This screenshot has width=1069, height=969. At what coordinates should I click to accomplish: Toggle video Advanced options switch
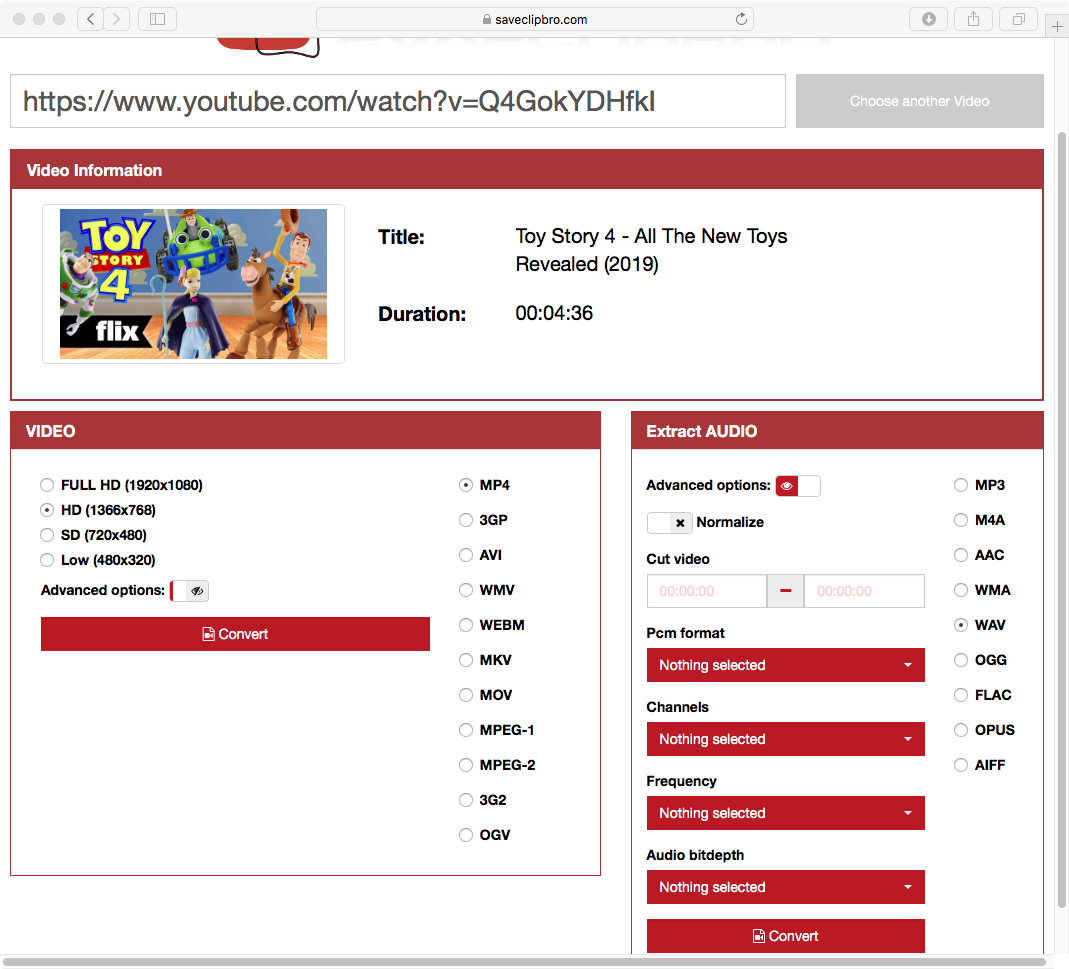pos(190,591)
